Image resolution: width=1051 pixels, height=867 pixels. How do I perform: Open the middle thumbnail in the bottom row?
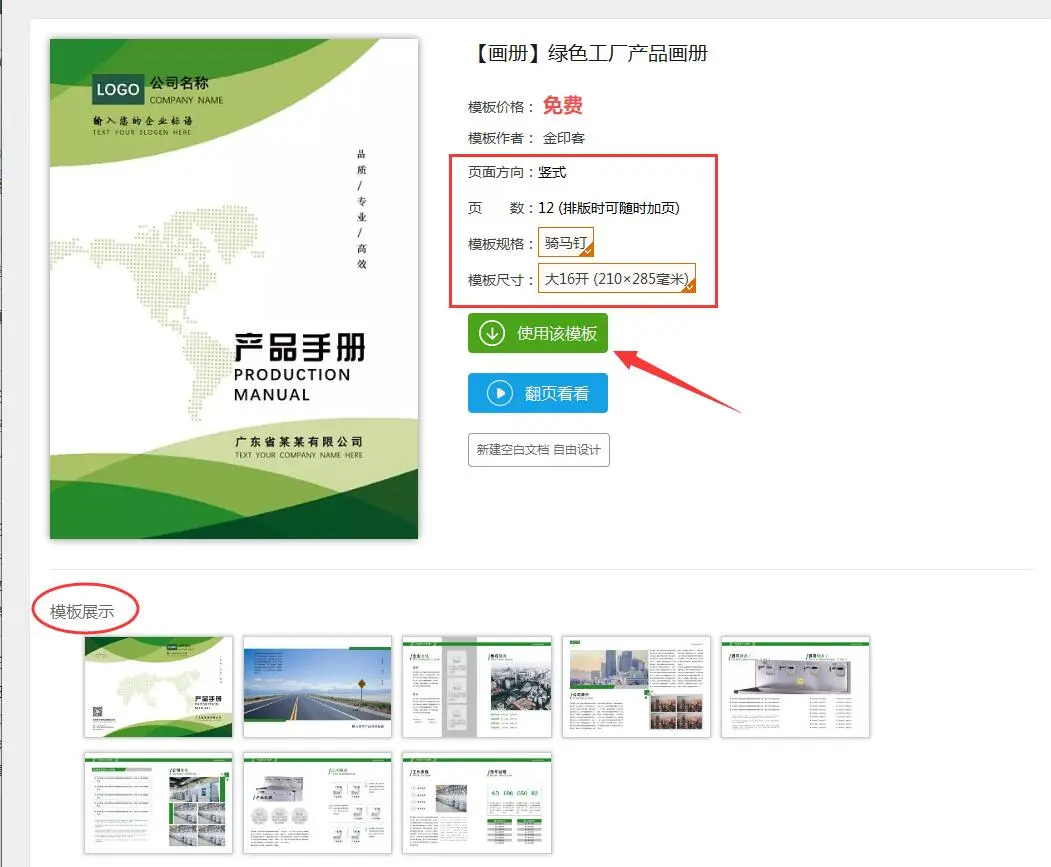pyautogui.click(x=317, y=803)
